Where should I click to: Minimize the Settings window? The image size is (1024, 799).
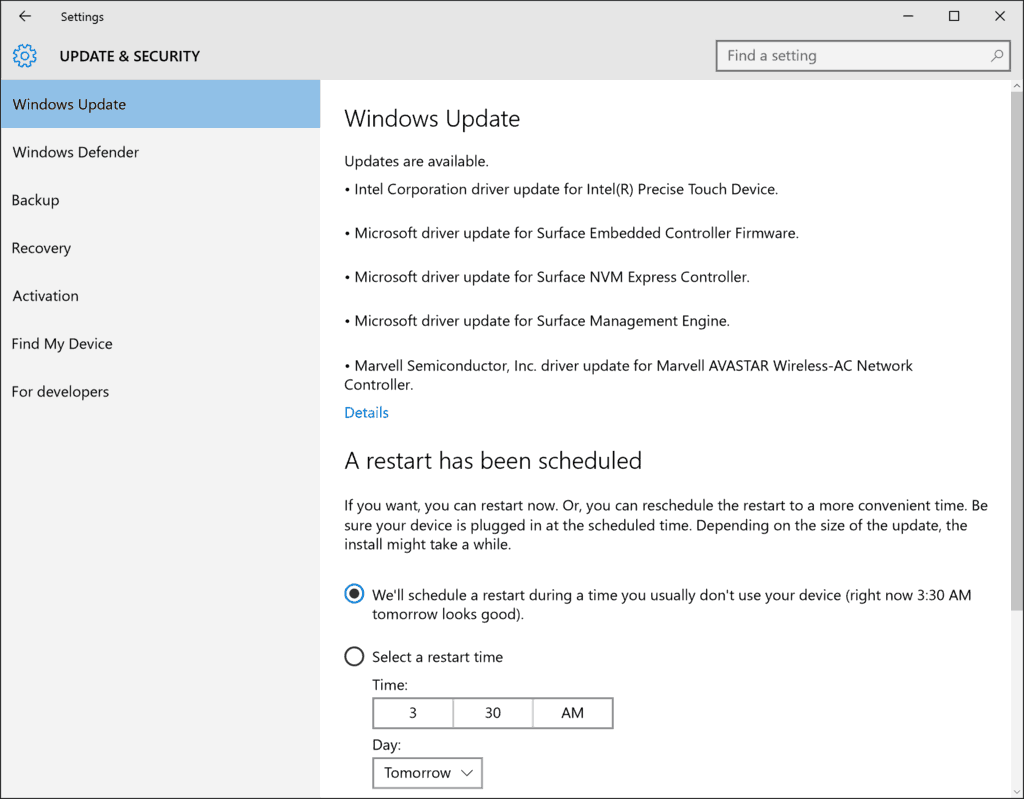[x=908, y=16]
